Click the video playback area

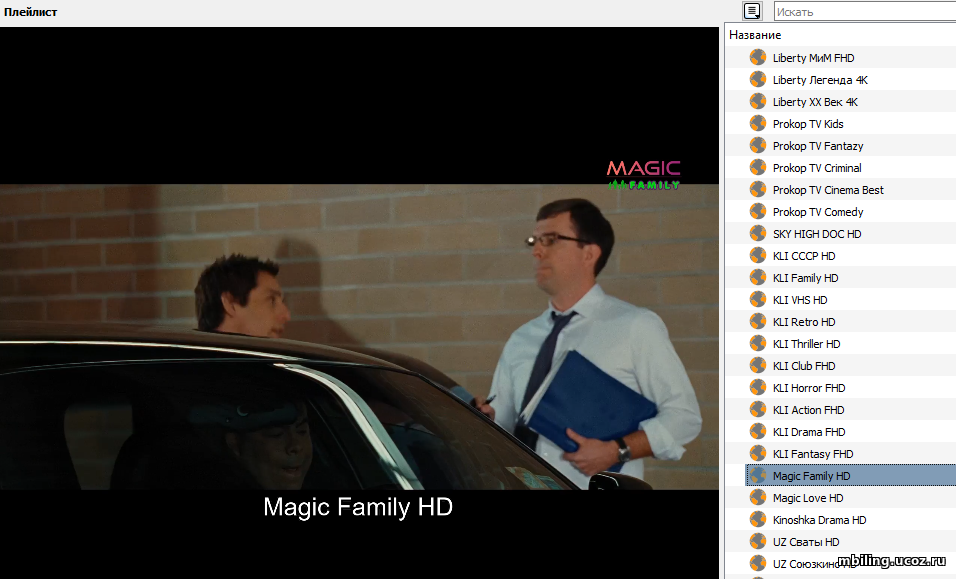point(359,303)
